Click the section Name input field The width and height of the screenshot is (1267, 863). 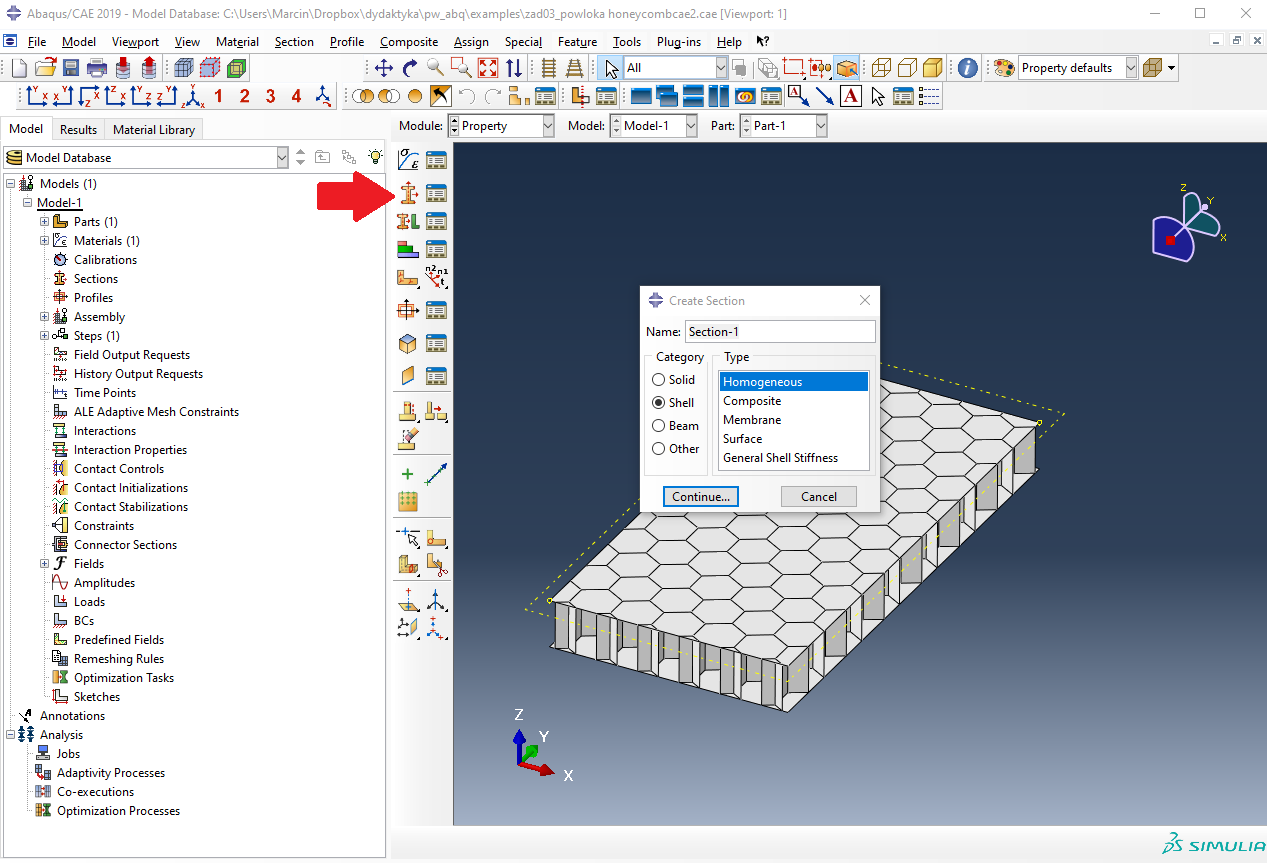click(x=779, y=332)
